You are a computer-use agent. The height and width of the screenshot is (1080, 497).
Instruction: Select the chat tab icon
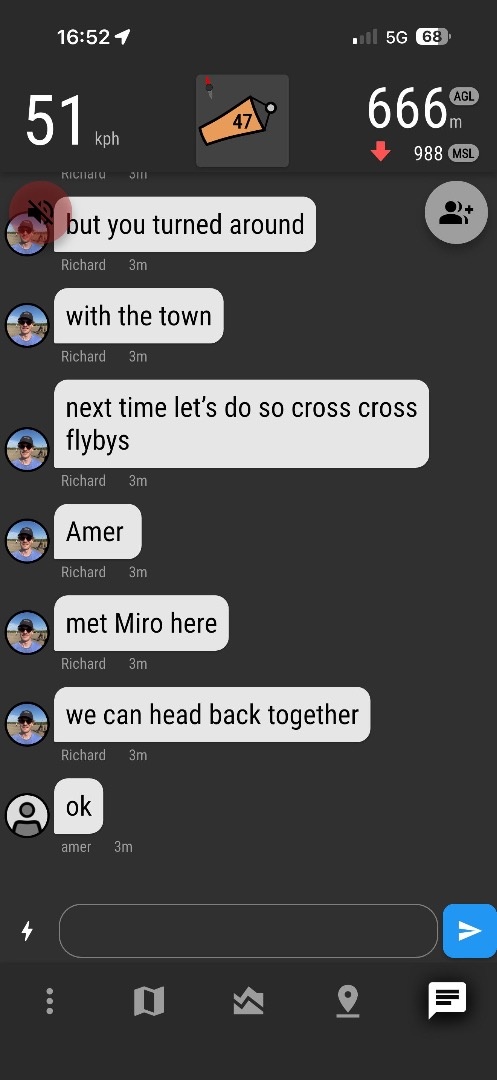(447, 1000)
